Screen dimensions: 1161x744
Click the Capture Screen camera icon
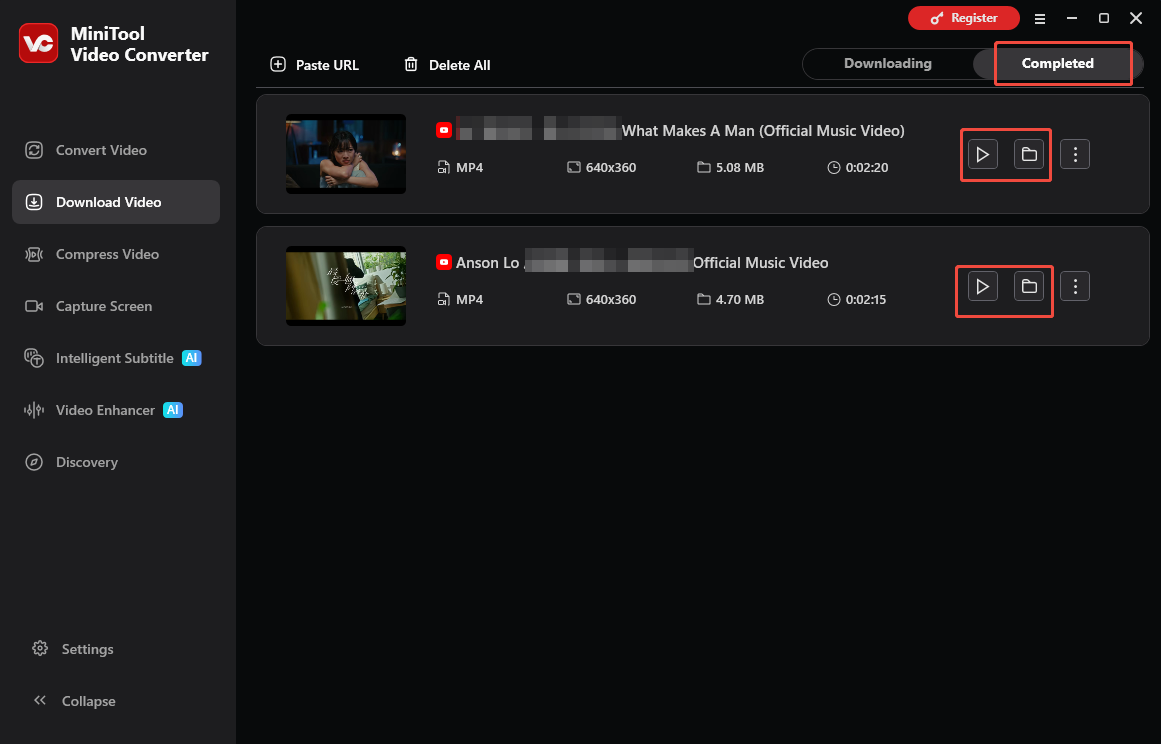(x=34, y=306)
